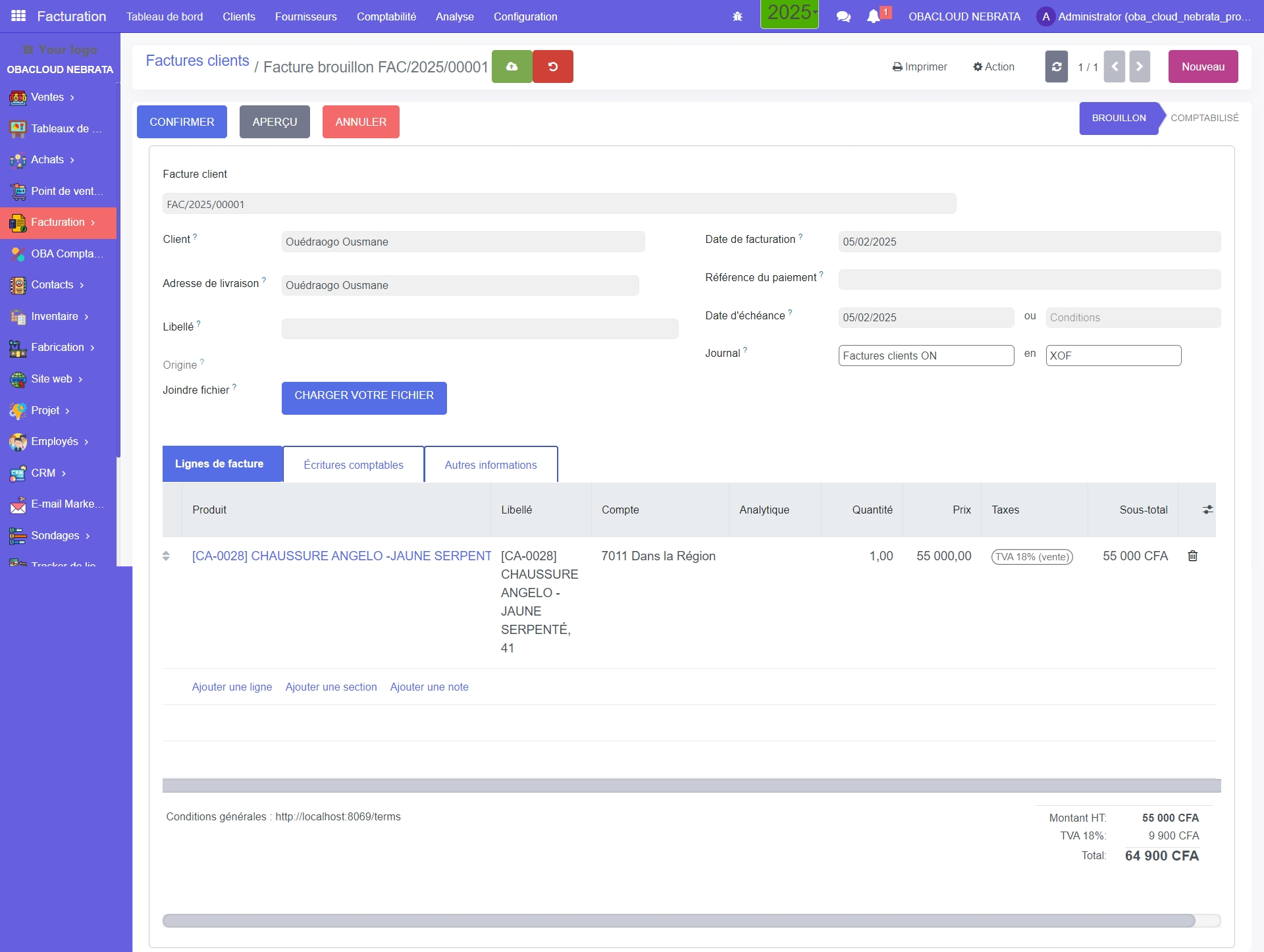Open the Comptabilité top menu
Screen dimensions: 1264x952
(386, 16)
